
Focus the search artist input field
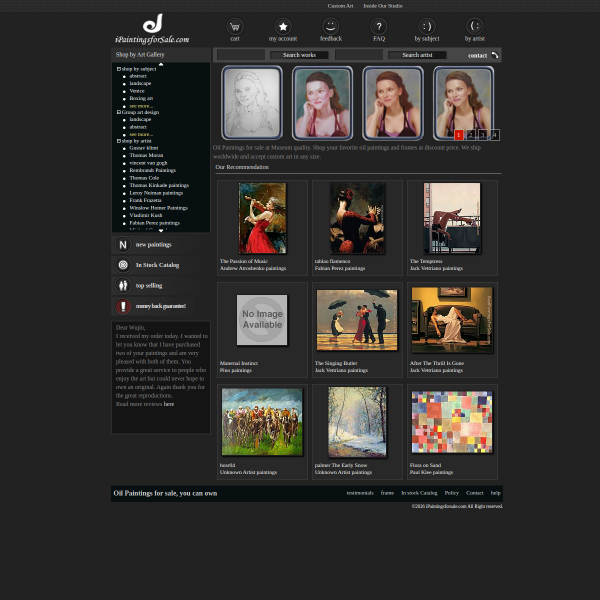click(359, 55)
